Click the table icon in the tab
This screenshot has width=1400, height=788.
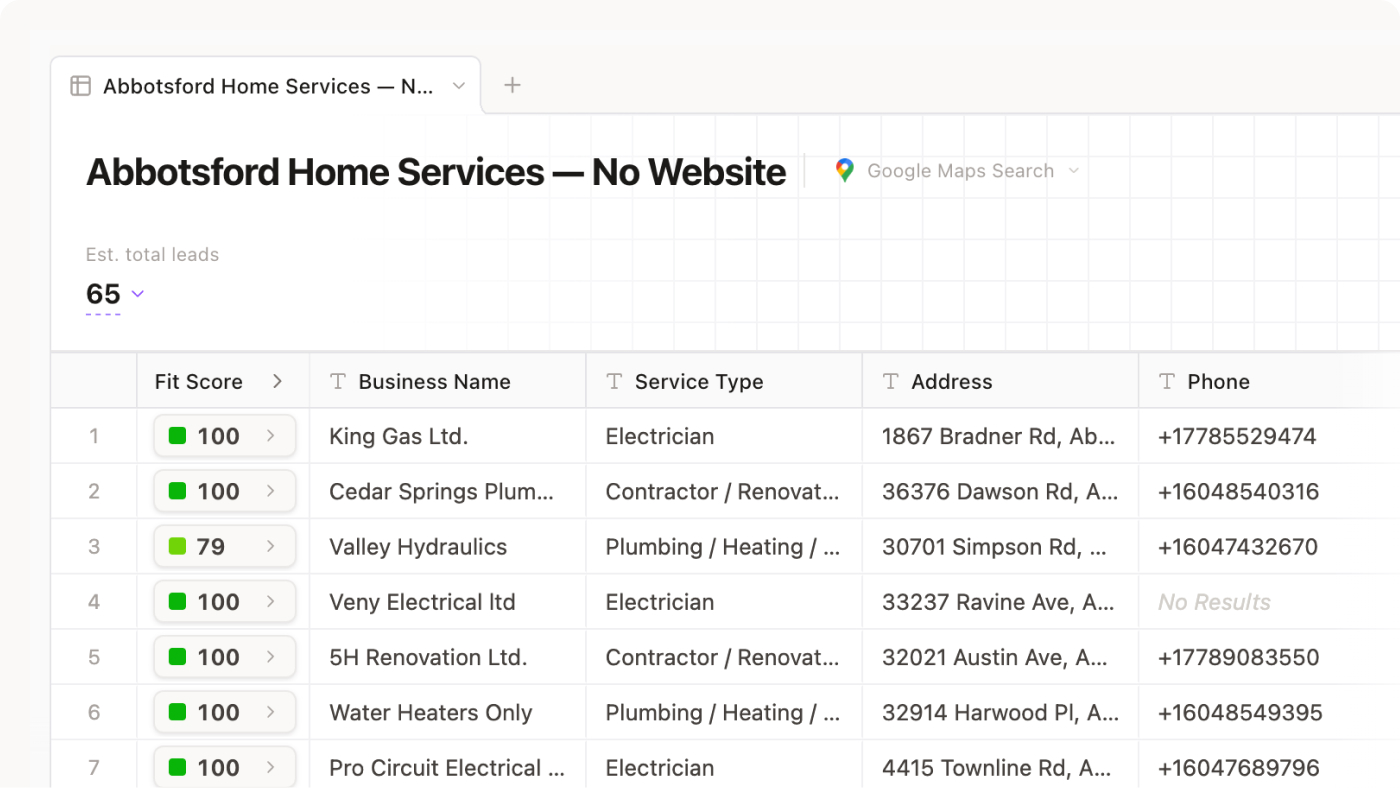(x=80, y=86)
